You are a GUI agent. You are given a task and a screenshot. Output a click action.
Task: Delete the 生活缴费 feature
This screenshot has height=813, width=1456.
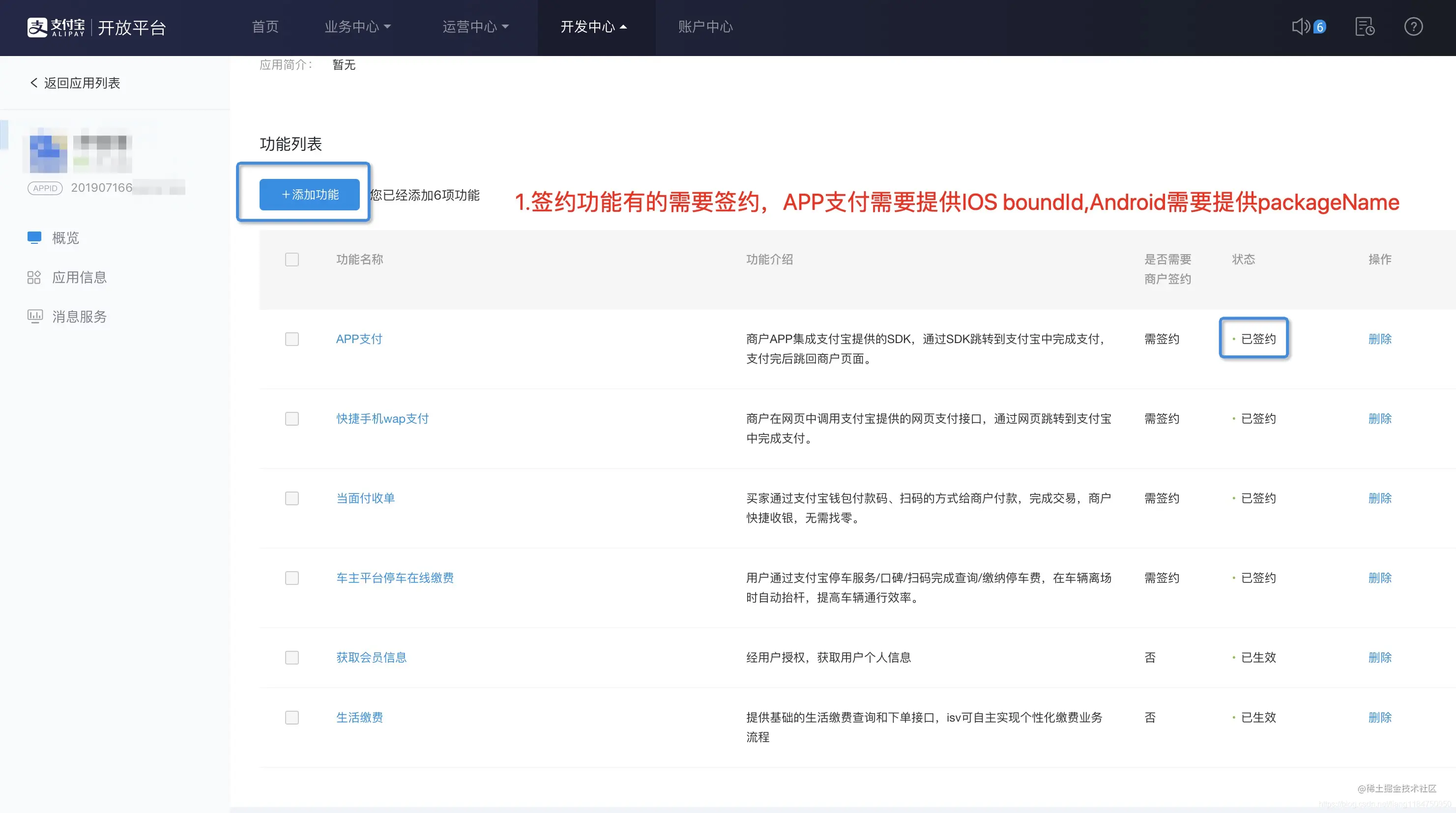pyautogui.click(x=1380, y=718)
